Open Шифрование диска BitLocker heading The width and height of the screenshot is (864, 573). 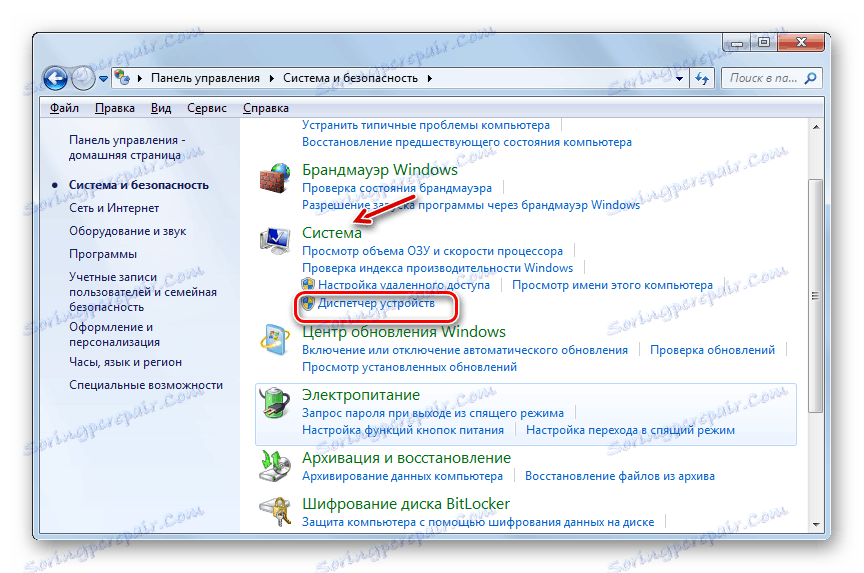[x=406, y=504]
